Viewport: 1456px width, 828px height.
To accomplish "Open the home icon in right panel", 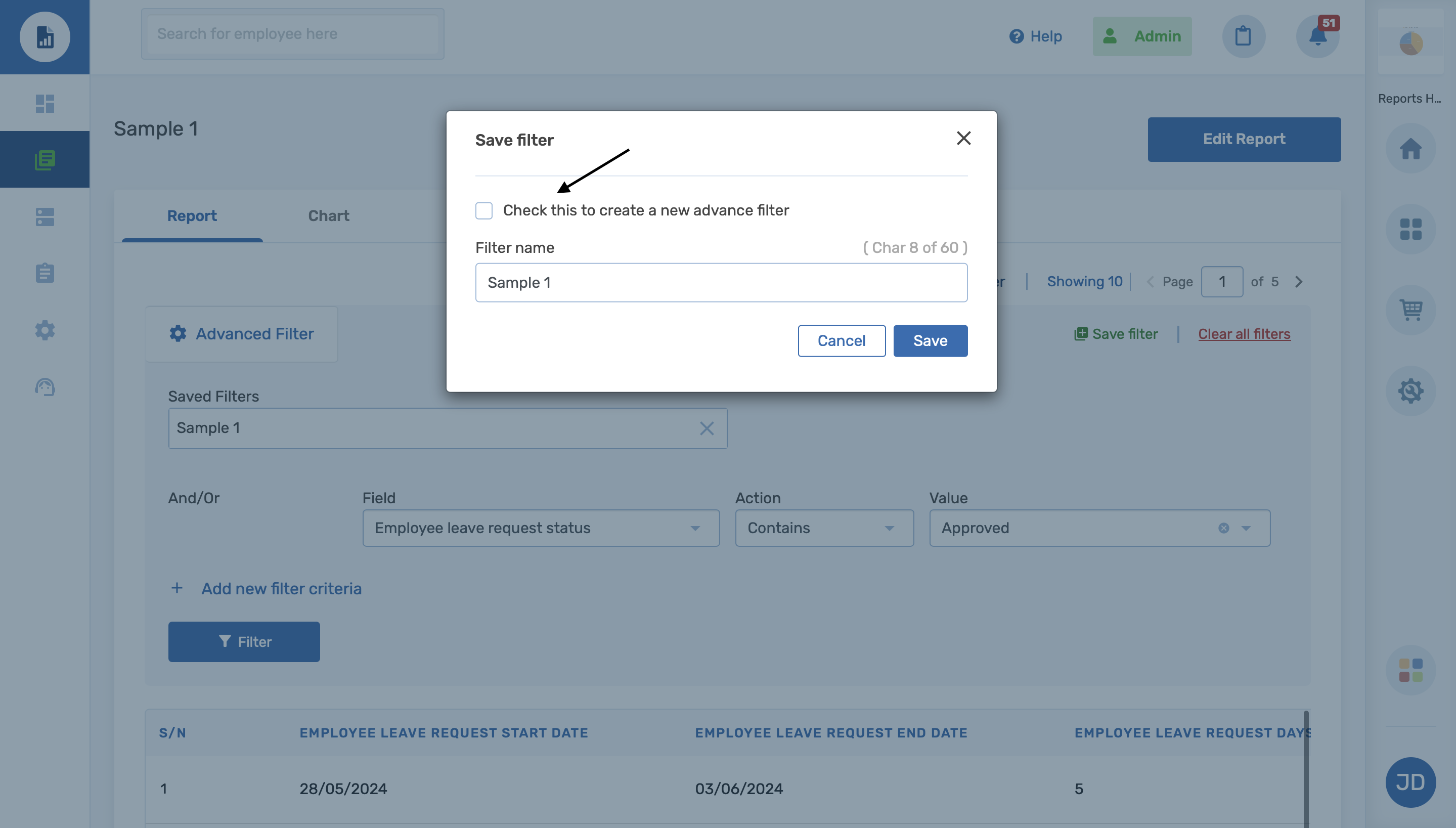I will pyautogui.click(x=1410, y=148).
